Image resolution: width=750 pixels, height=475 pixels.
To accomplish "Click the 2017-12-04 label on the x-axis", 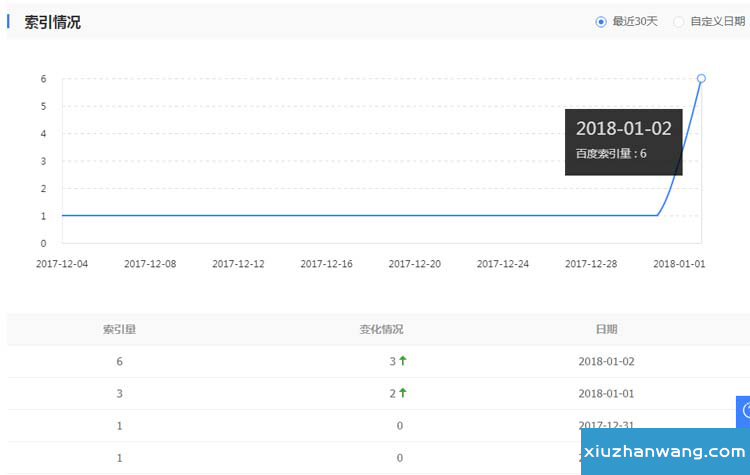I will (x=62, y=264).
